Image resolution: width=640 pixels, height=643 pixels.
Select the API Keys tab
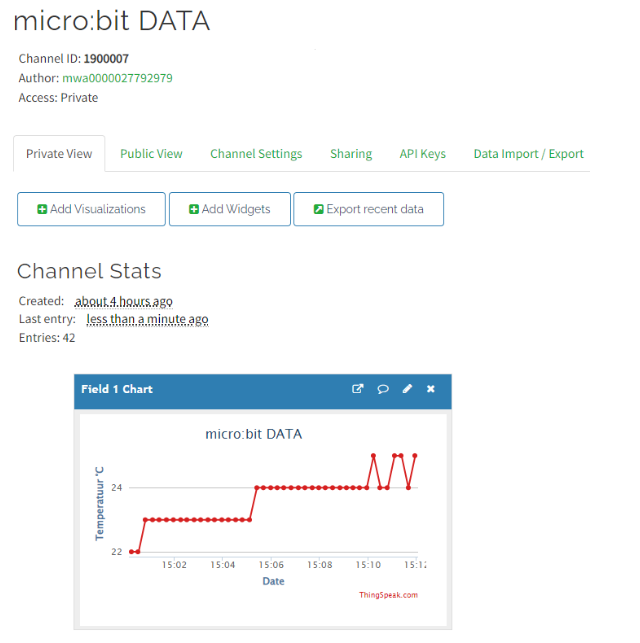coord(423,154)
